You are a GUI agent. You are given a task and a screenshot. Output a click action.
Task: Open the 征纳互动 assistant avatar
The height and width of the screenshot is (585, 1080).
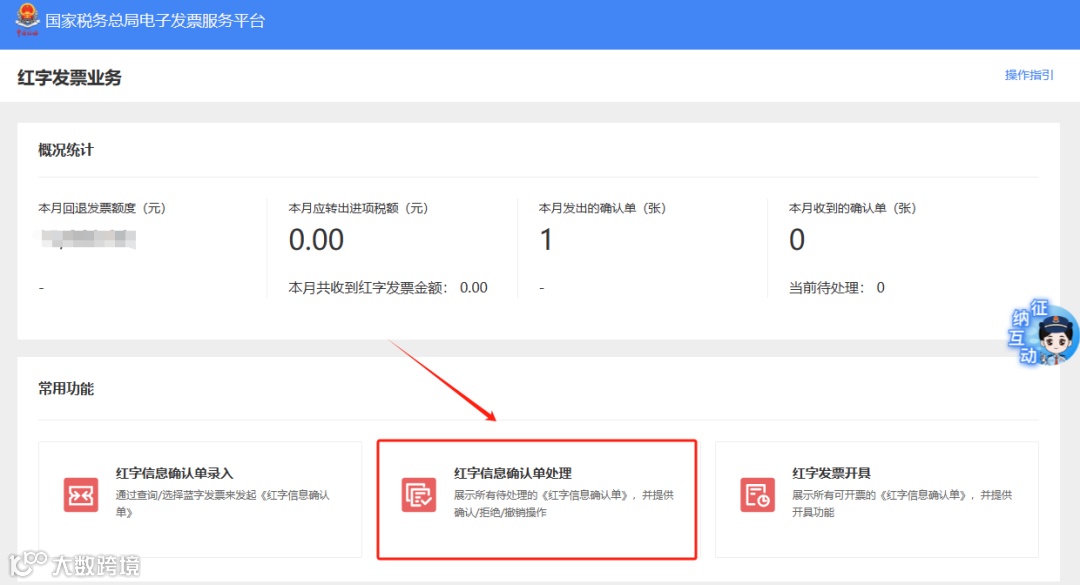point(1043,332)
